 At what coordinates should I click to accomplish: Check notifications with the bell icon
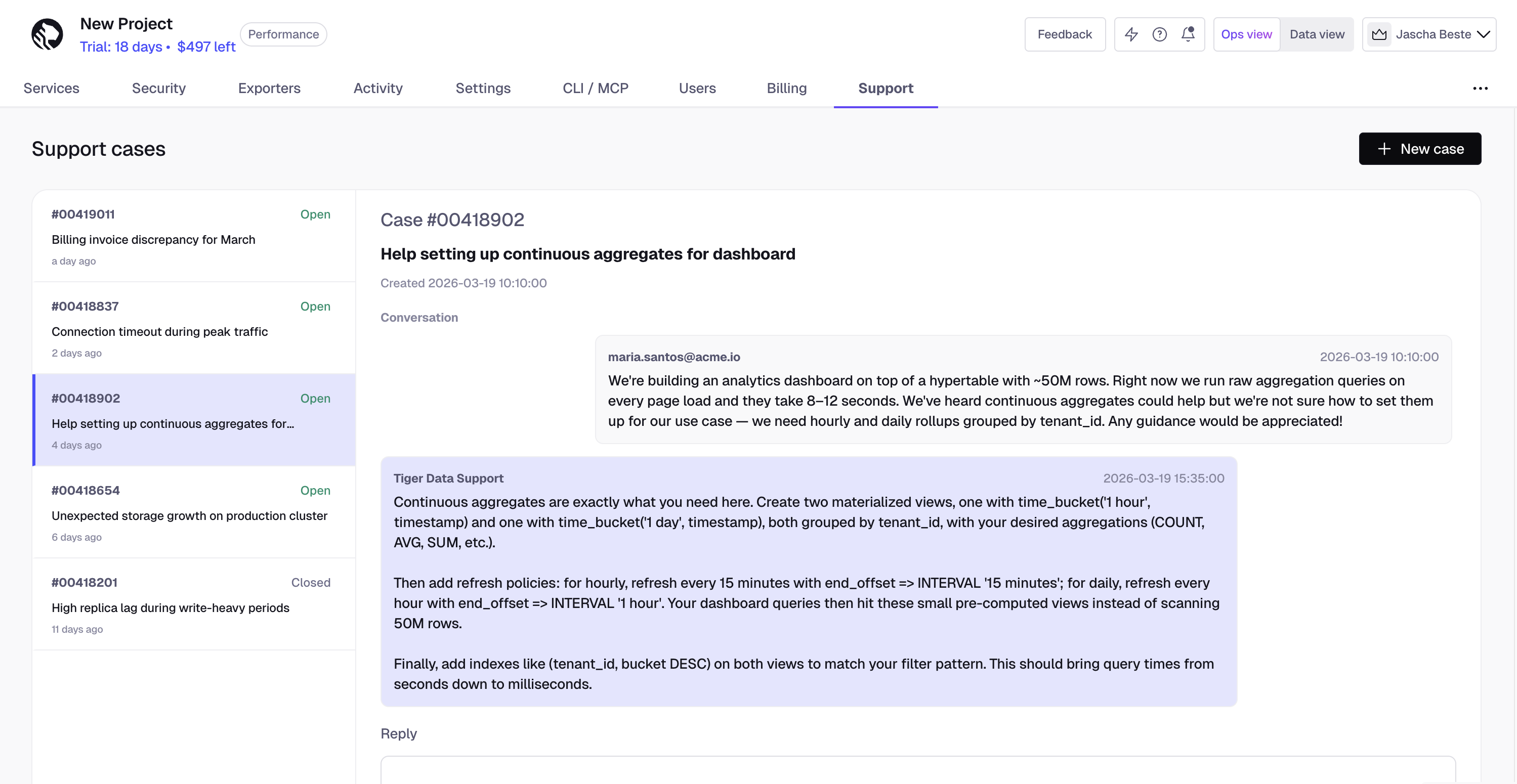point(1187,34)
